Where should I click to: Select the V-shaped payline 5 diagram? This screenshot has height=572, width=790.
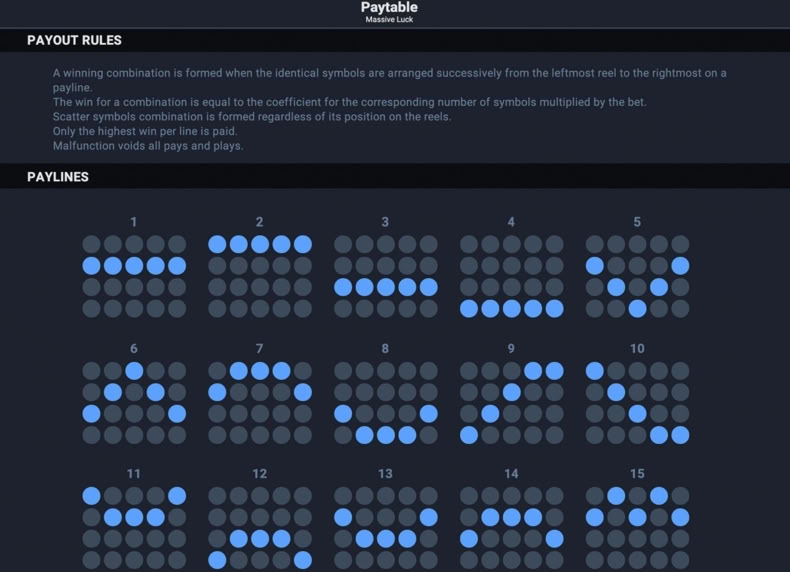(637, 276)
